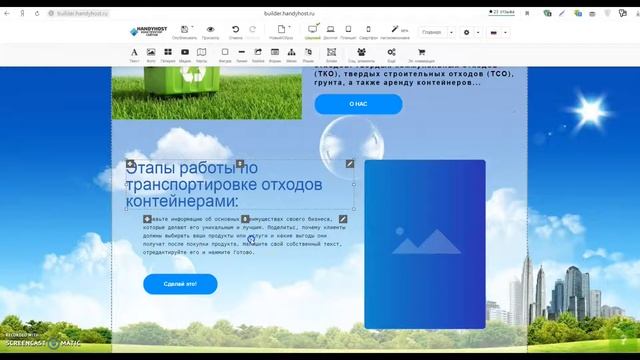640x360 pixels.
Task: Click the Yandex 'Я' browser icon
Action: pyautogui.click(x=22, y=13)
